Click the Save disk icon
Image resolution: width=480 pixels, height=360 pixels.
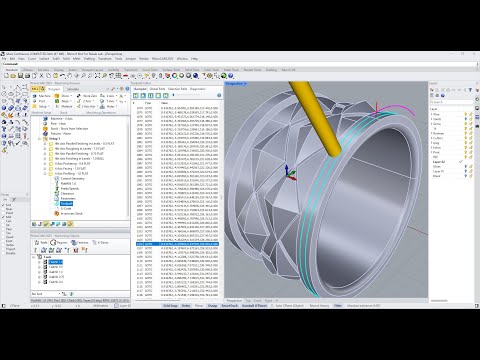[20, 76]
